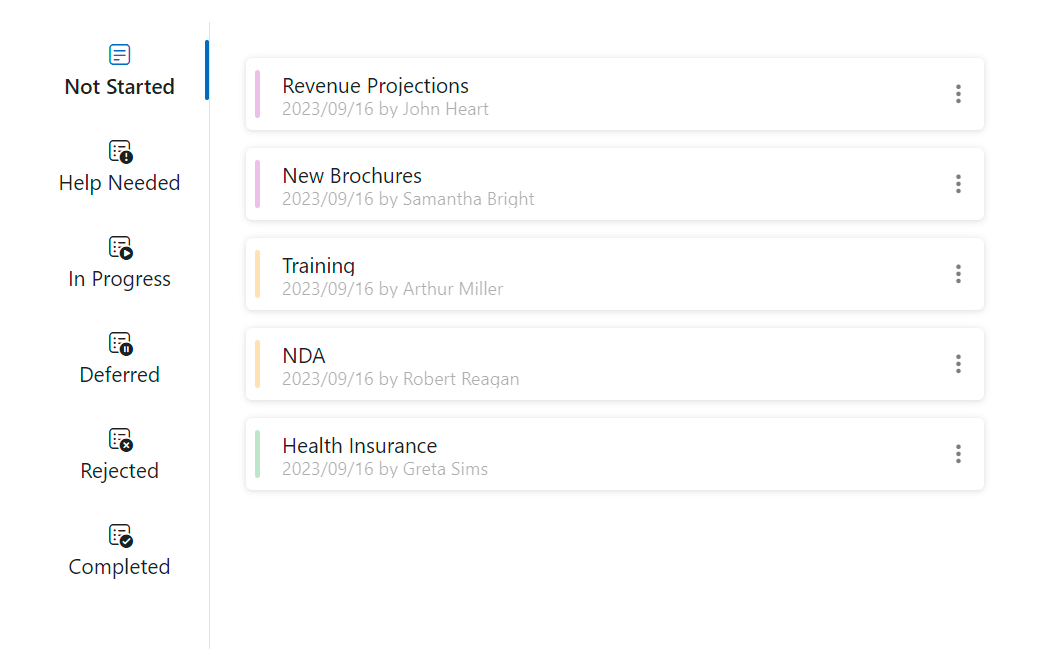Click the Completed checkmark icon
1050x671 pixels.
coord(120,535)
